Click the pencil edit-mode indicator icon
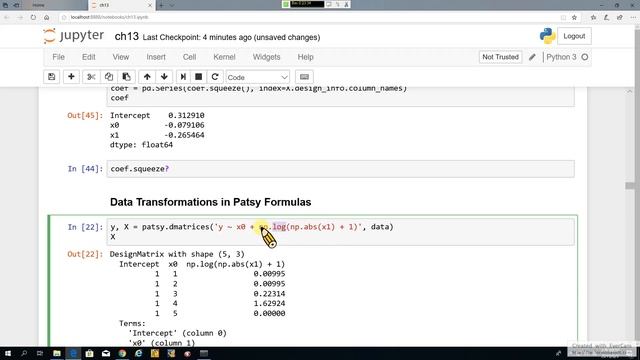640x360 pixels. pos(532,57)
